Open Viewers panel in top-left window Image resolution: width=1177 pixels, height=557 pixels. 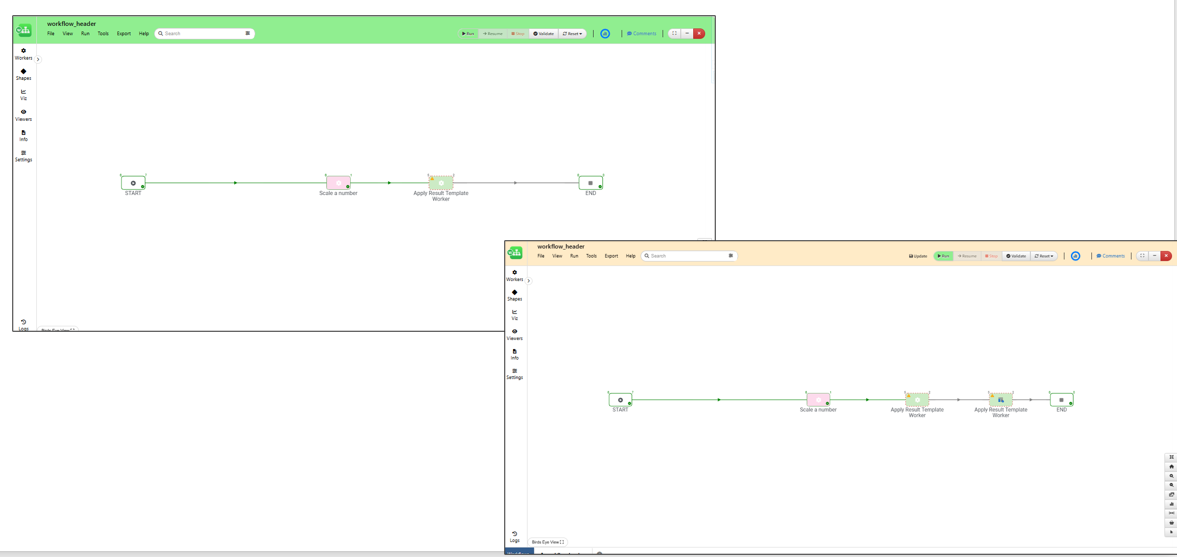coord(23,115)
